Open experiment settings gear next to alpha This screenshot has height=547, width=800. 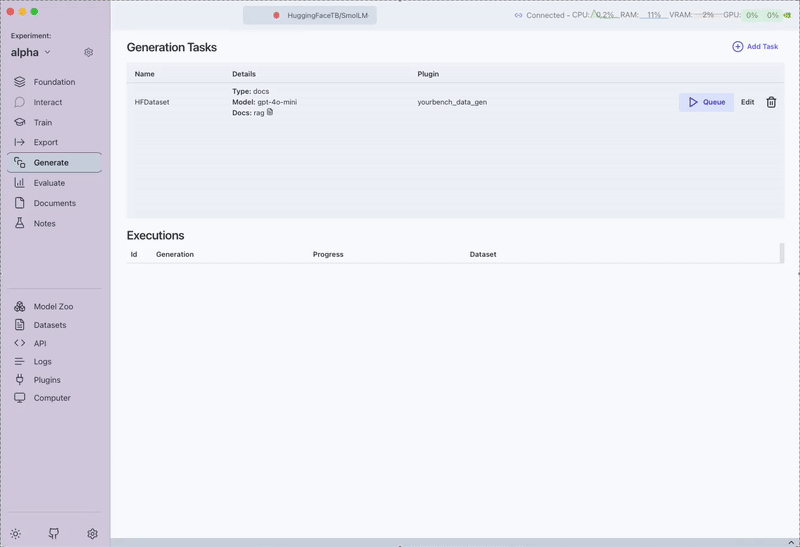88,52
